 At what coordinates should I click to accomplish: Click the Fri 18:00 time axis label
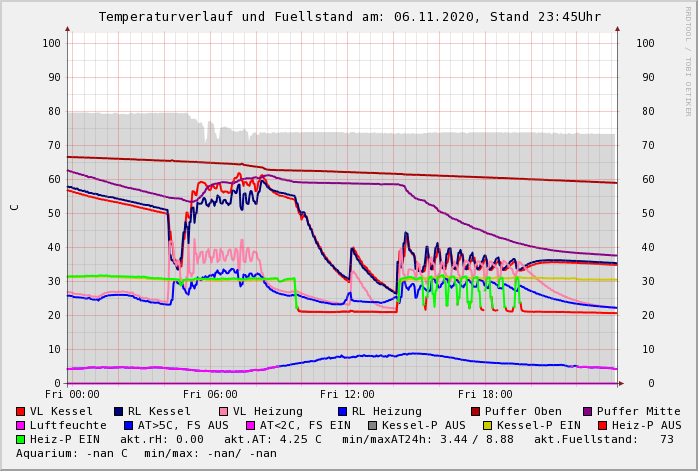[485, 394]
